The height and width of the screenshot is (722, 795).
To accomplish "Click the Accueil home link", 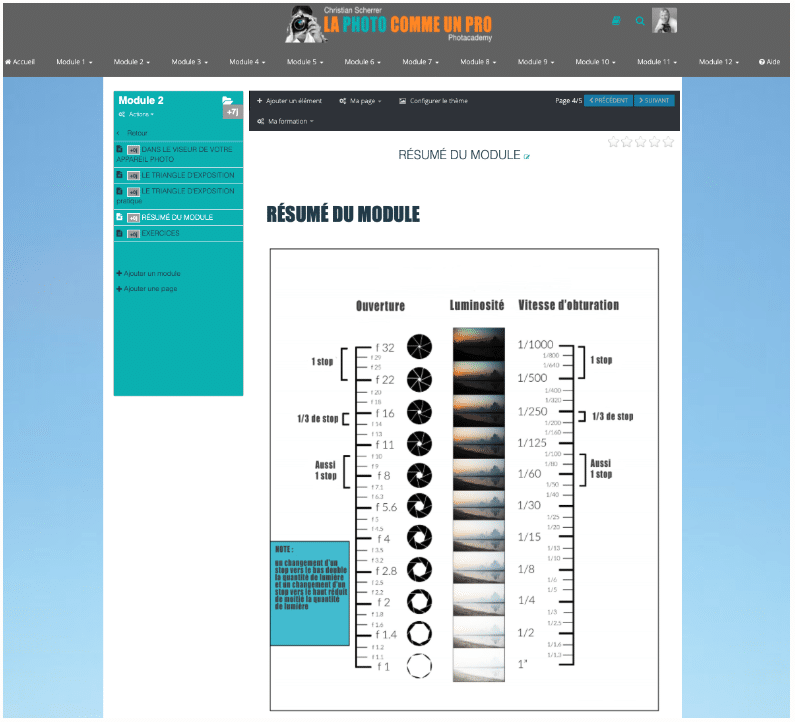I will click(x=20, y=62).
